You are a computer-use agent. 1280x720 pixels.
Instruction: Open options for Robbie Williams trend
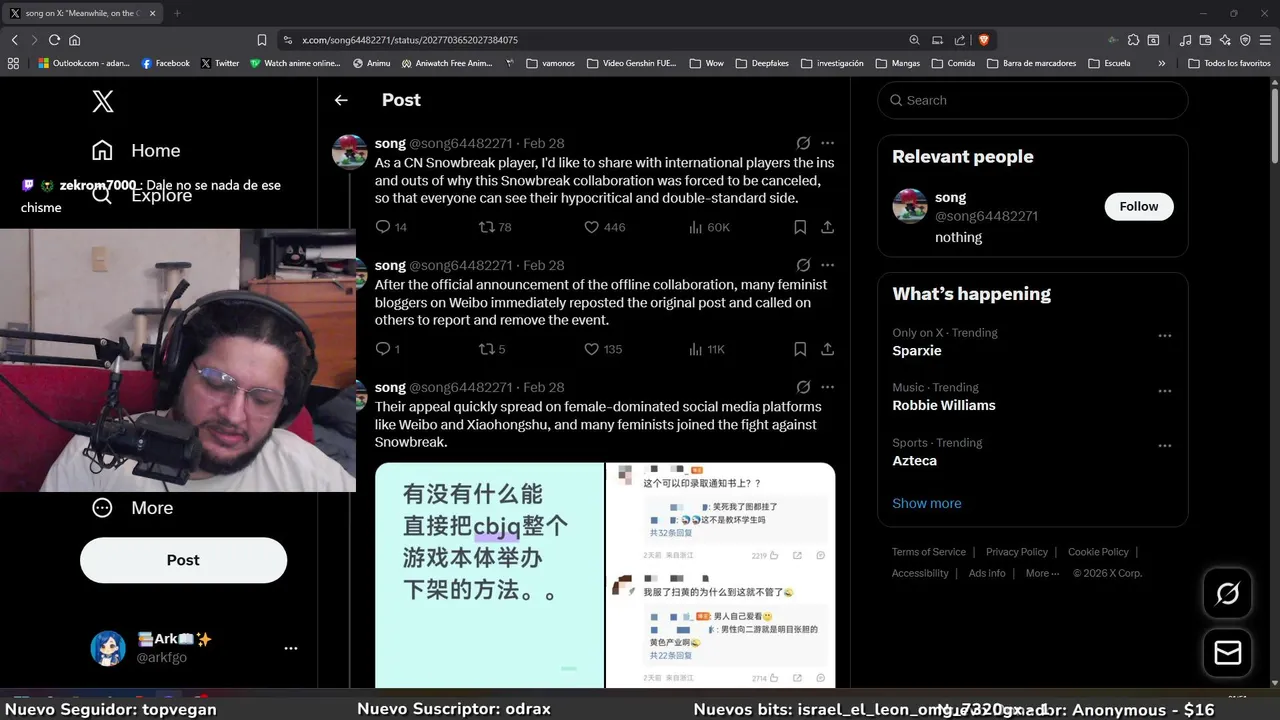(x=1164, y=391)
